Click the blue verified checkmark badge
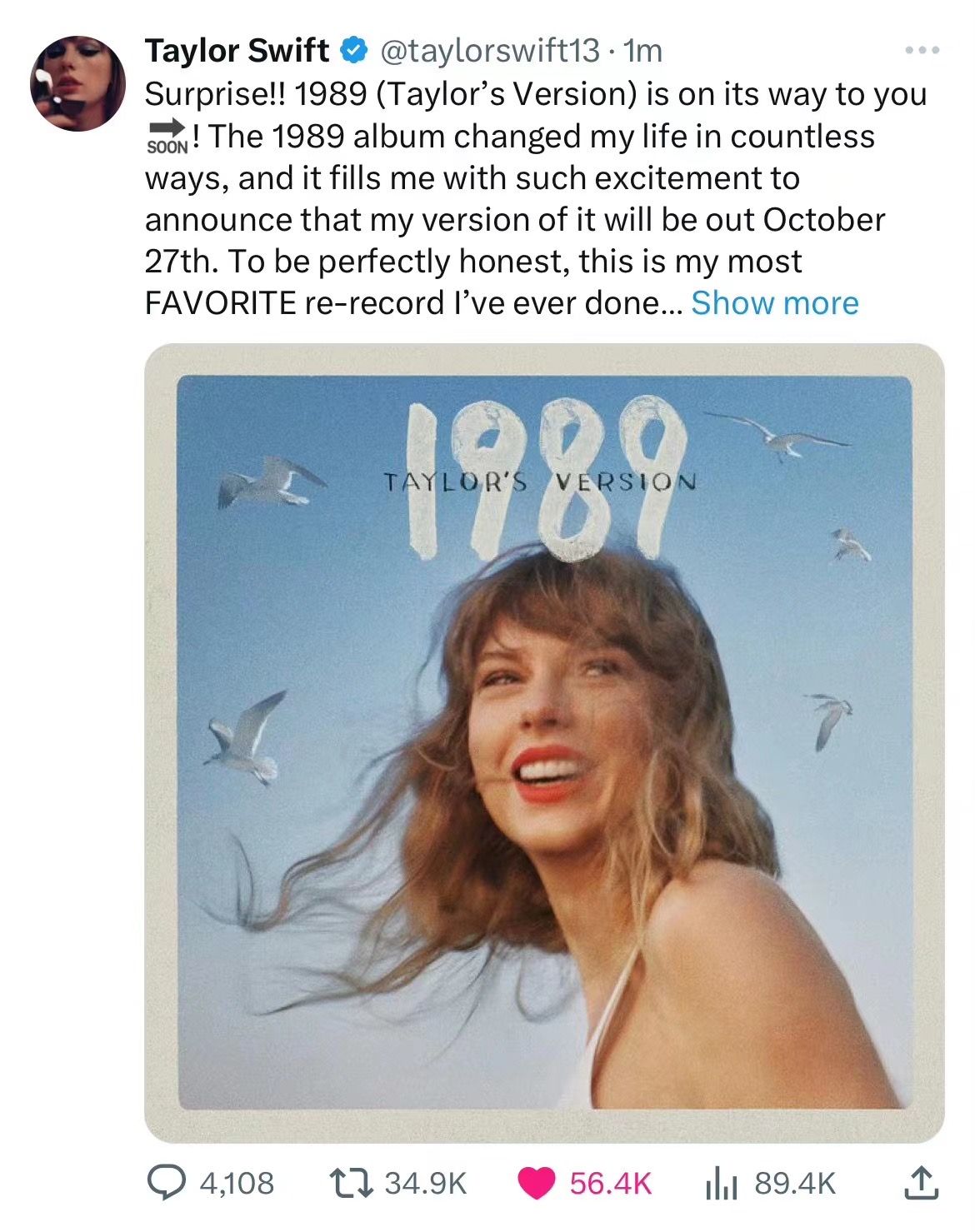 click(x=353, y=51)
